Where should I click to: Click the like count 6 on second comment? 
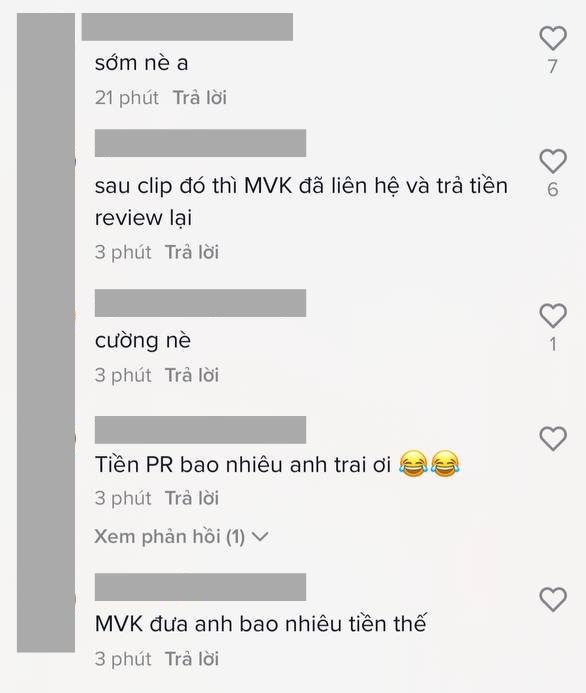[552, 190]
